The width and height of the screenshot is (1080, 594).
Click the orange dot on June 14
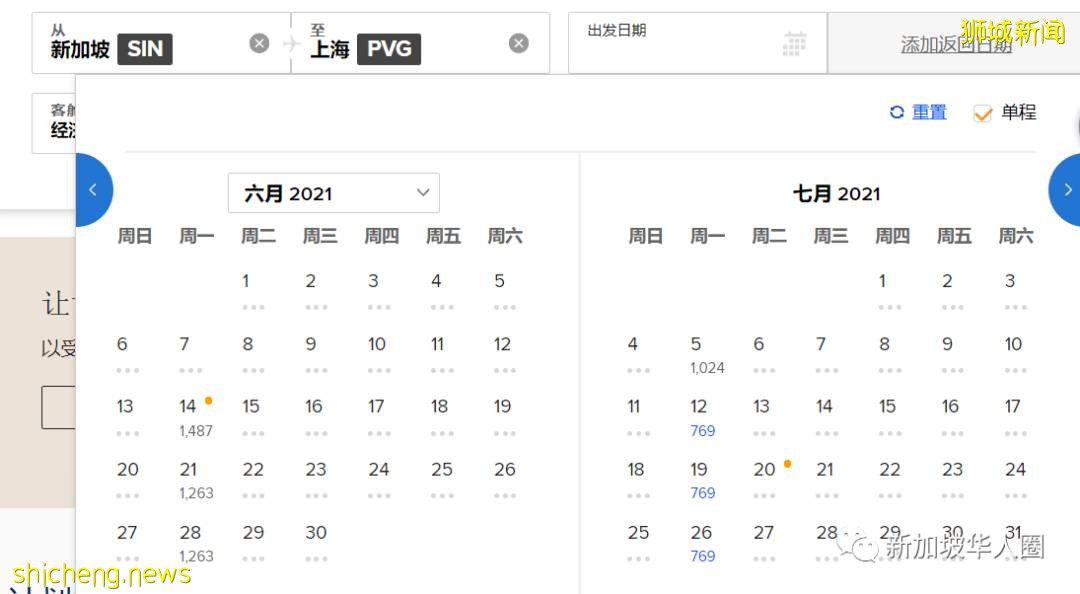209,398
